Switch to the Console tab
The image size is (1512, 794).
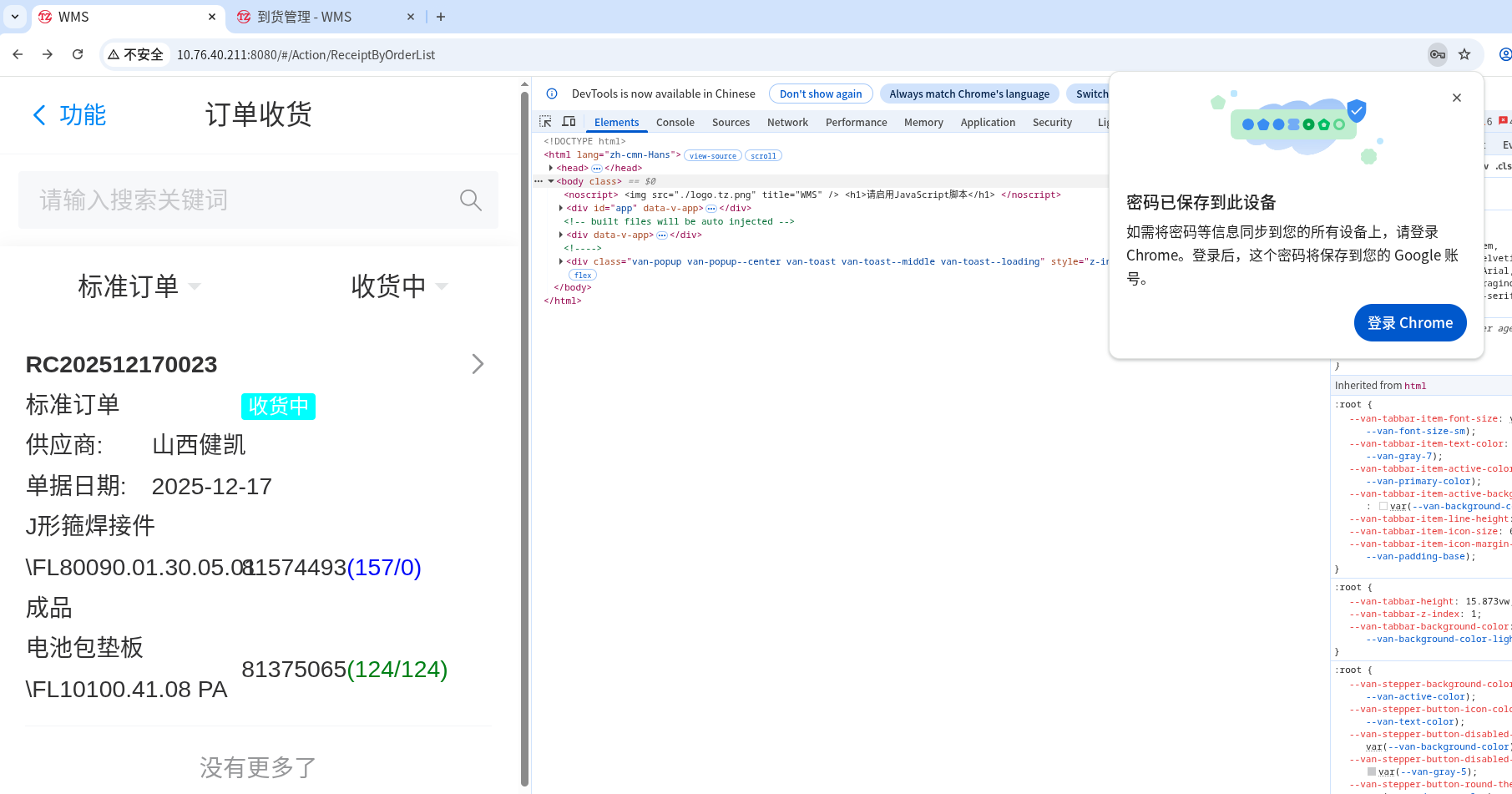pyautogui.click(x=675, y=122)
